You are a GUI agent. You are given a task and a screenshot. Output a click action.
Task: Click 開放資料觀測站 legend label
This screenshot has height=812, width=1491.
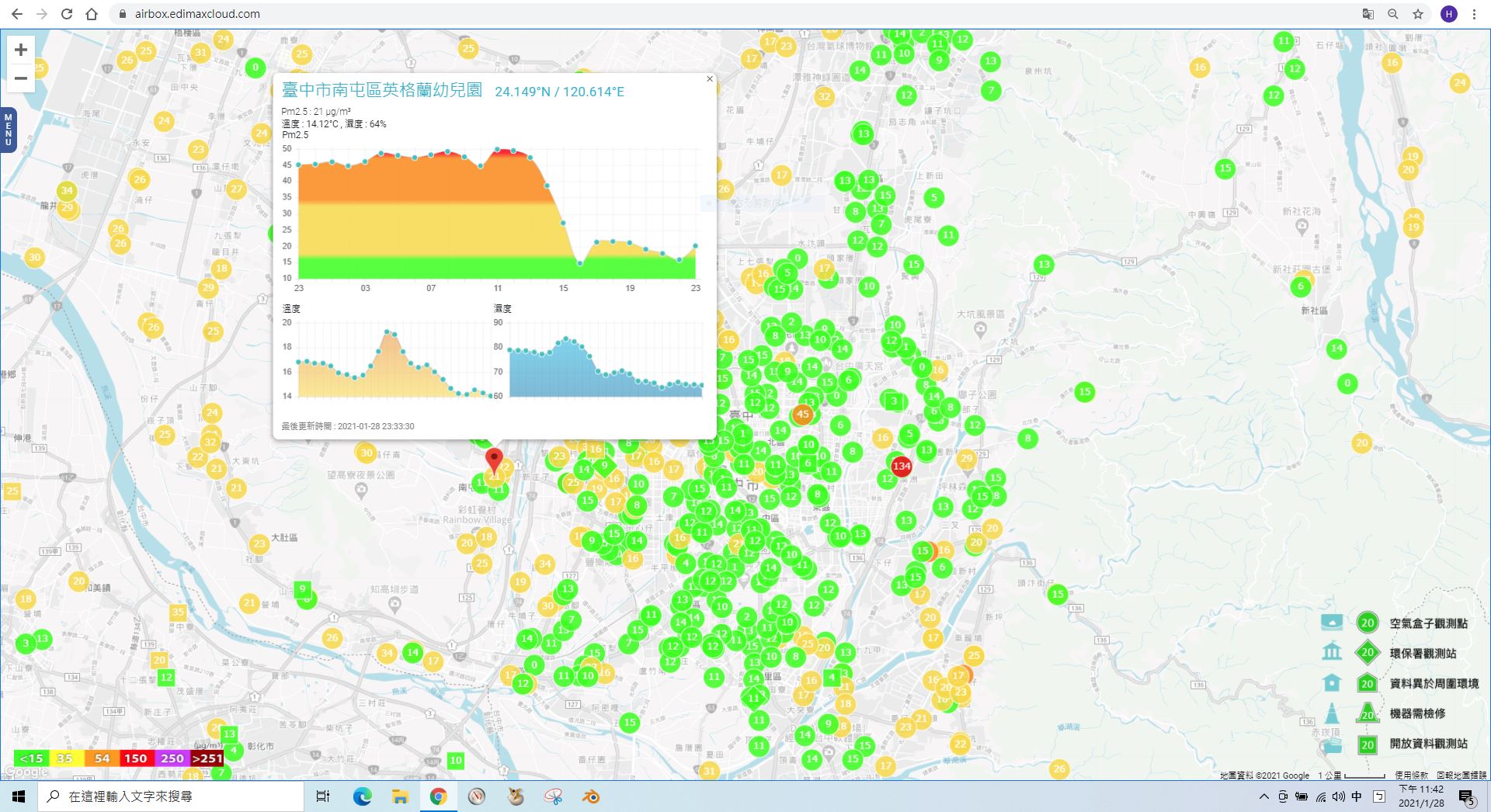1428,744
